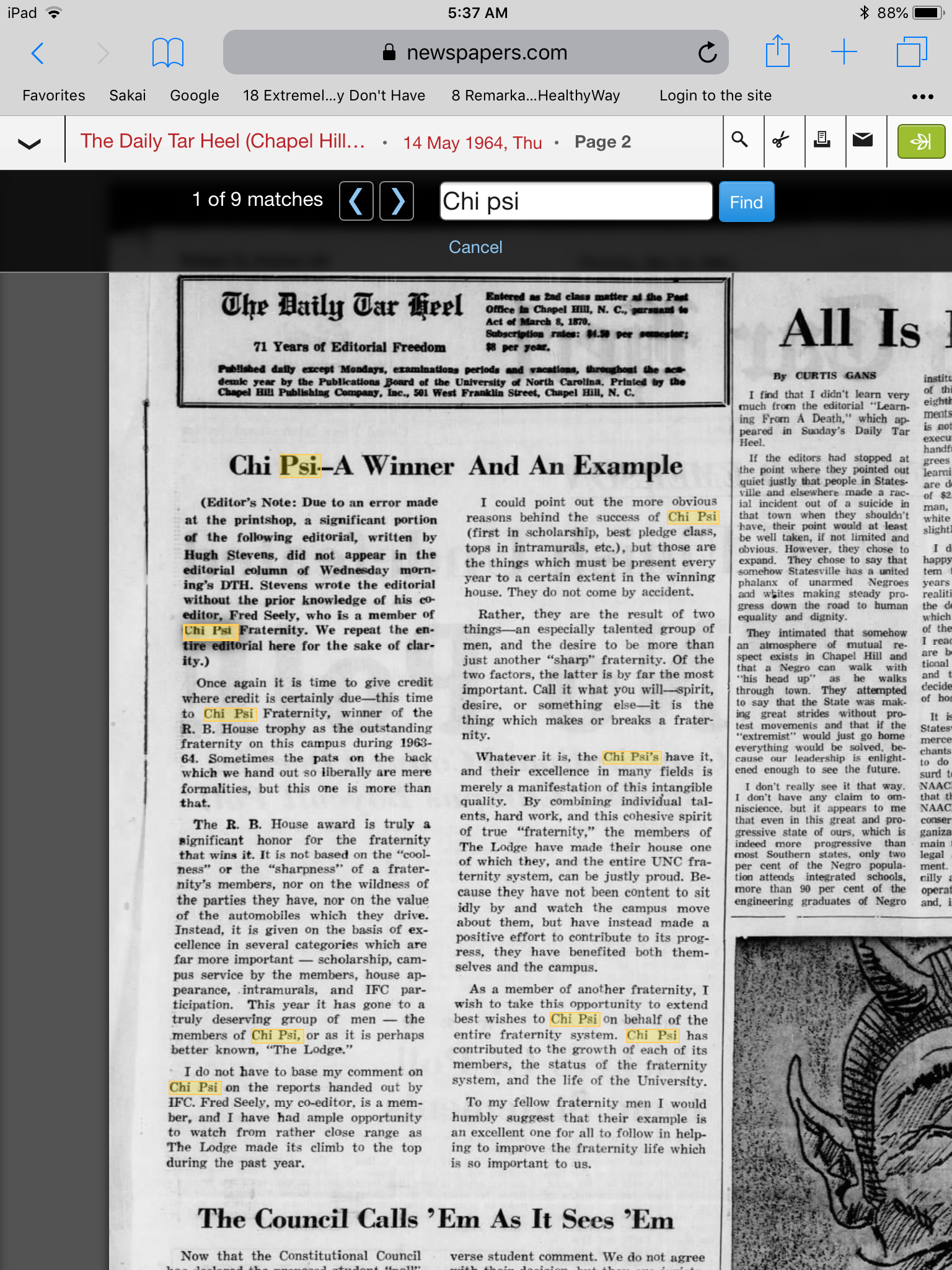Select the scissors clipping tool
952x1270 pixels.
tap(781, 140)
